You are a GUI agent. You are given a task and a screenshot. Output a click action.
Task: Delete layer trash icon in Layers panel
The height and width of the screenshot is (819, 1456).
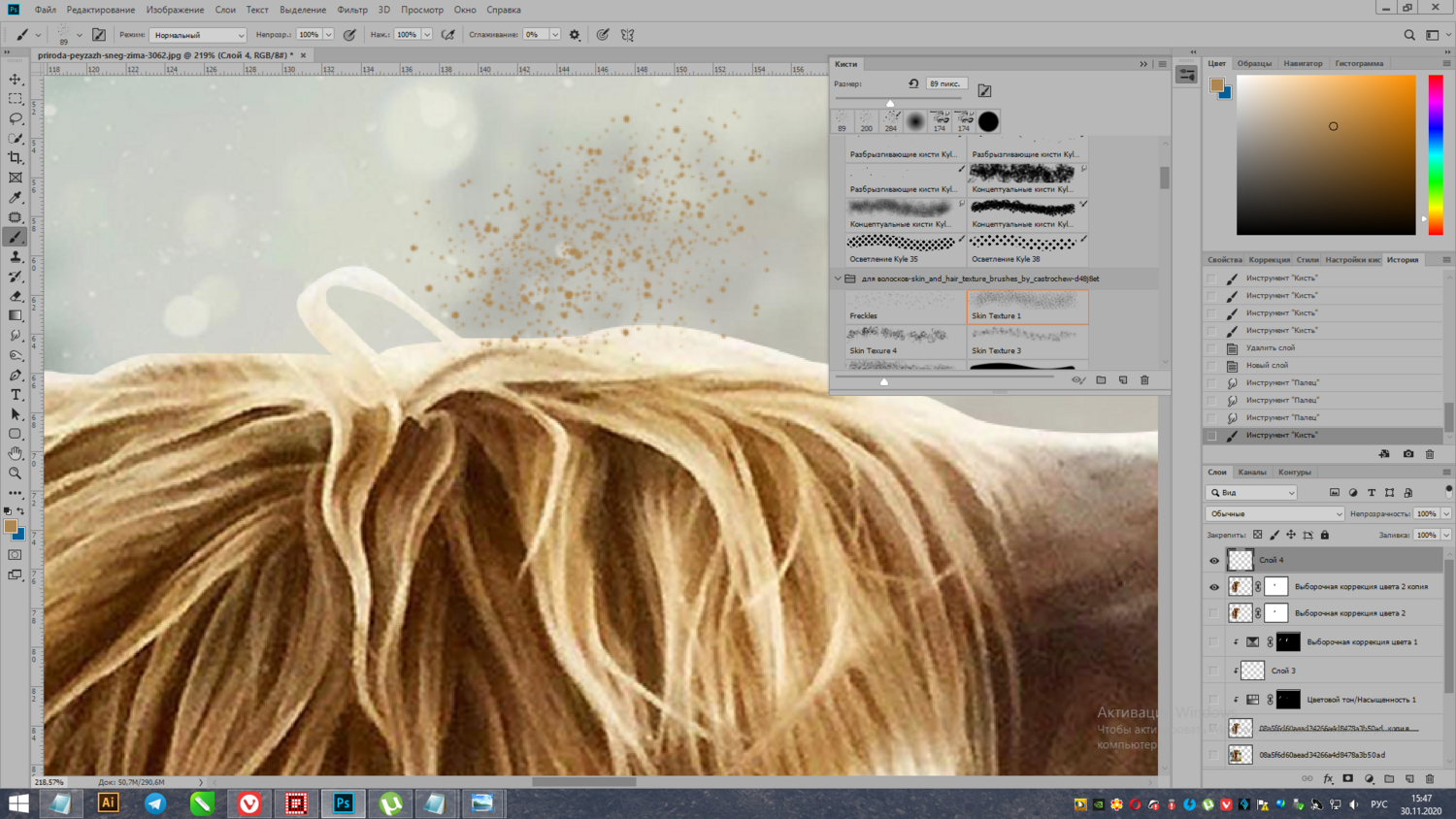pos(1430,779)
